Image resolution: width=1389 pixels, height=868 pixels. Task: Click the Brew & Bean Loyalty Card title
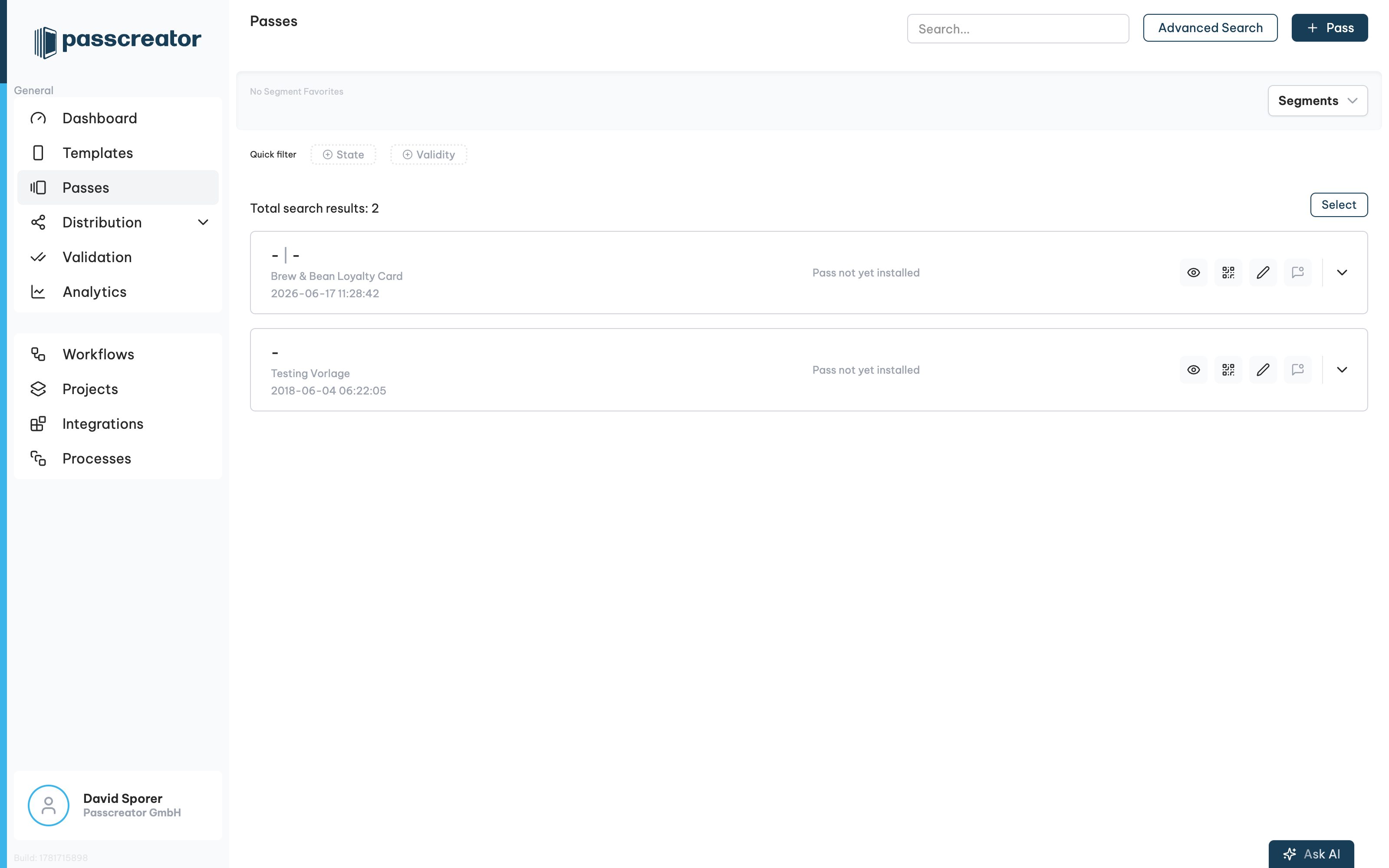pyautogui.click(x=336, y=276)
